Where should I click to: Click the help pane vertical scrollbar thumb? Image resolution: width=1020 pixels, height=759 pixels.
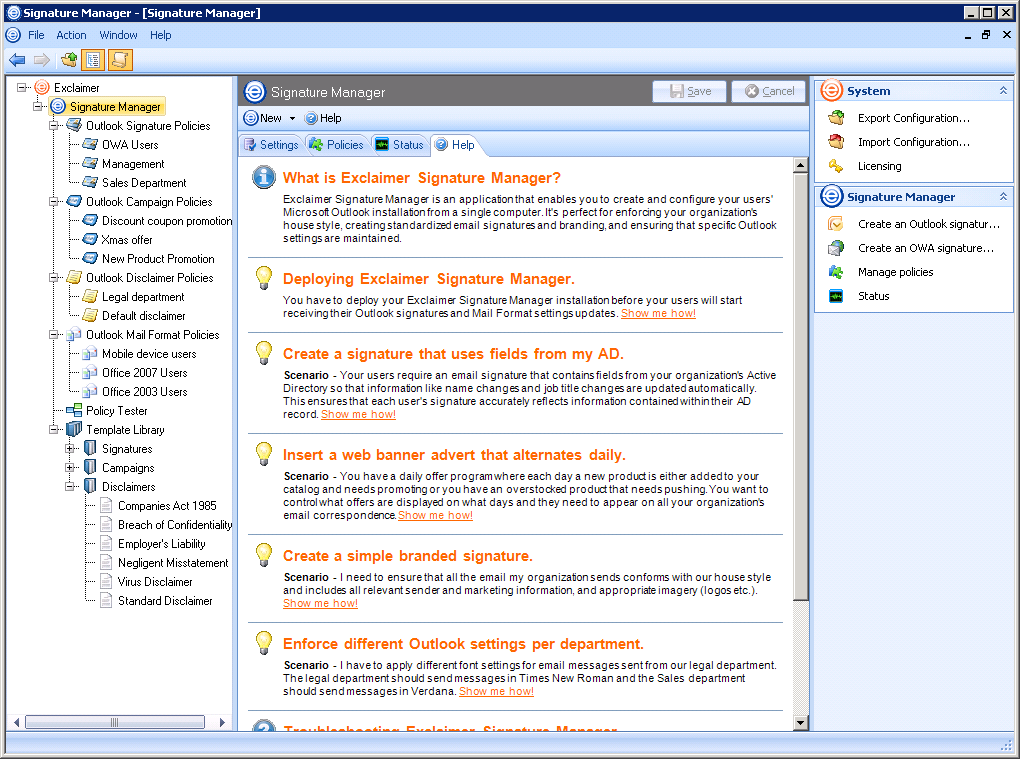(x=801, y=386)
